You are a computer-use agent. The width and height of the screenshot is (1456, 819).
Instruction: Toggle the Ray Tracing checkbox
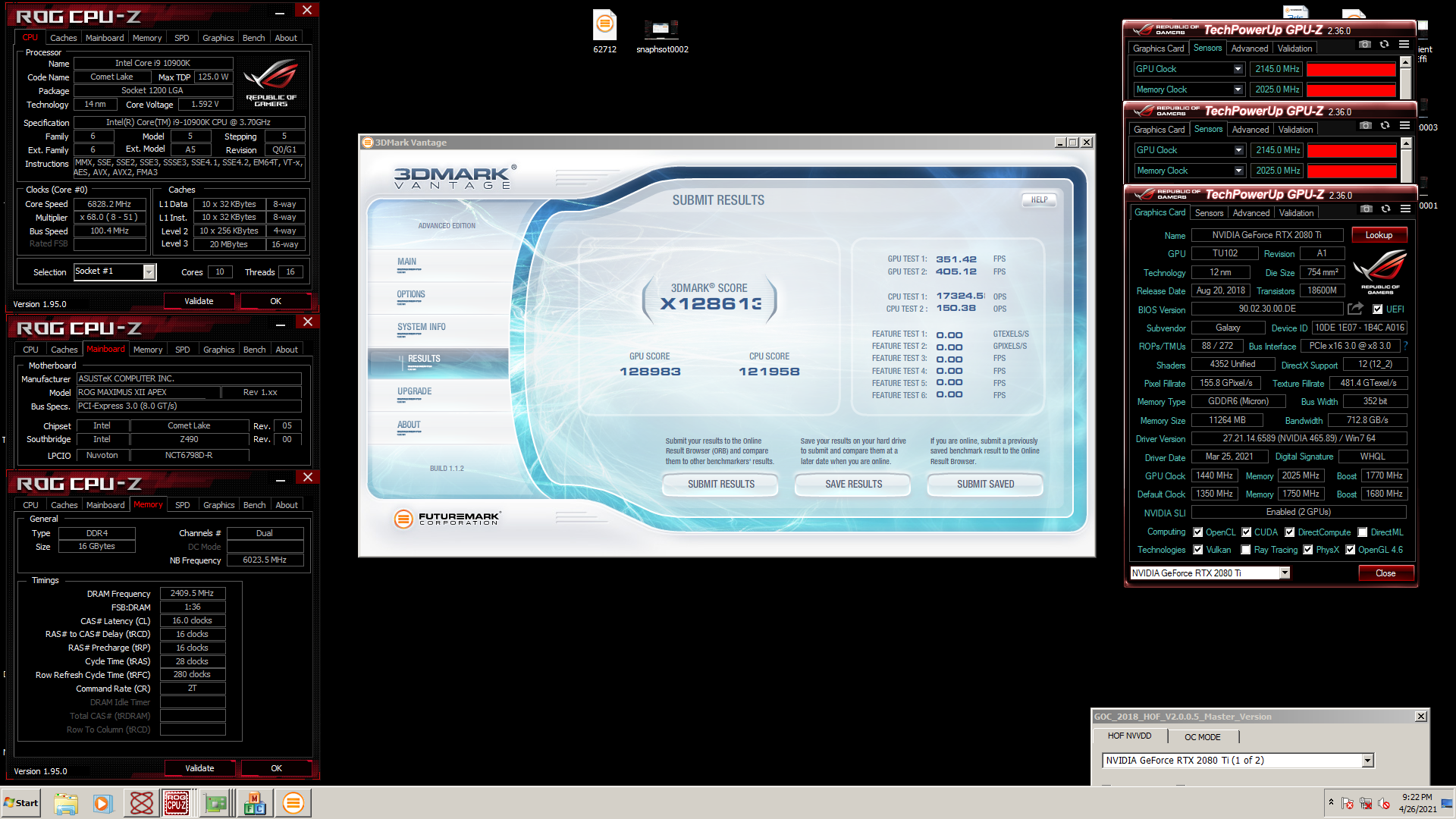click(x=1246, y=550)
